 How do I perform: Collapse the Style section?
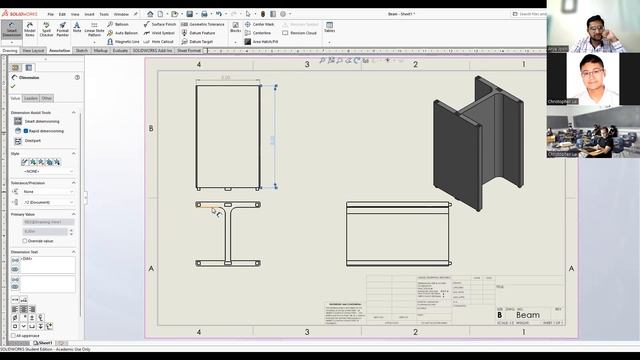[x=74, y=153]
